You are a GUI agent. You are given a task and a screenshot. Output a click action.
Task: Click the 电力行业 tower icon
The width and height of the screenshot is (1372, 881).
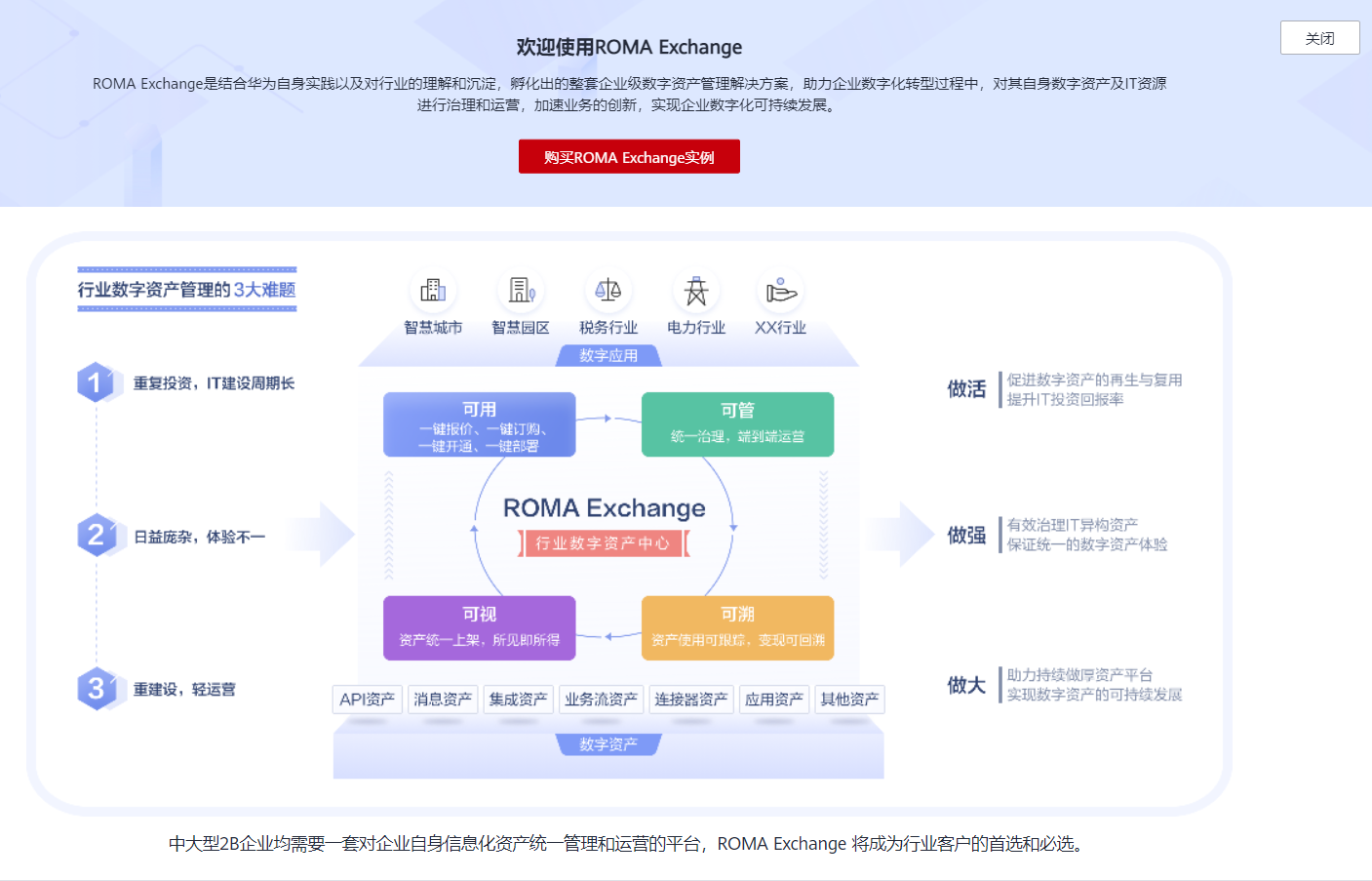[696, 290]
